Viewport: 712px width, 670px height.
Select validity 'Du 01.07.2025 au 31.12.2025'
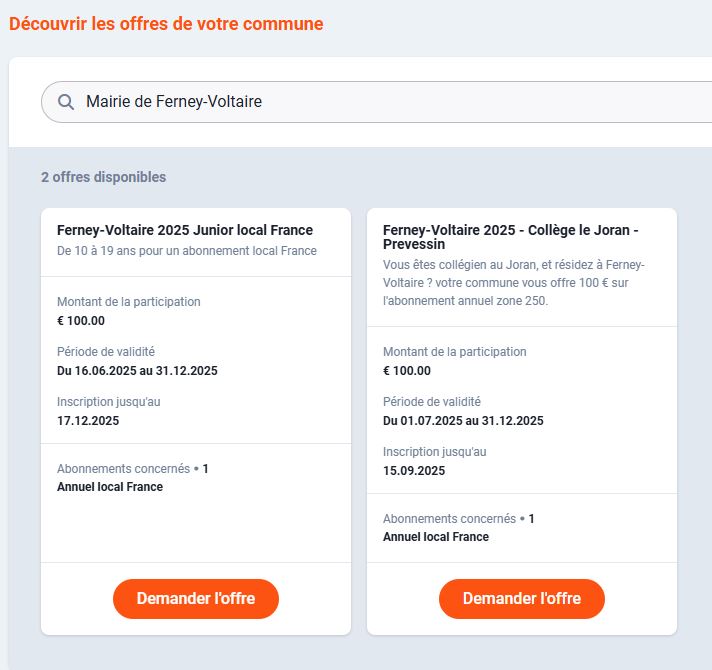click(x=463, y=421)
